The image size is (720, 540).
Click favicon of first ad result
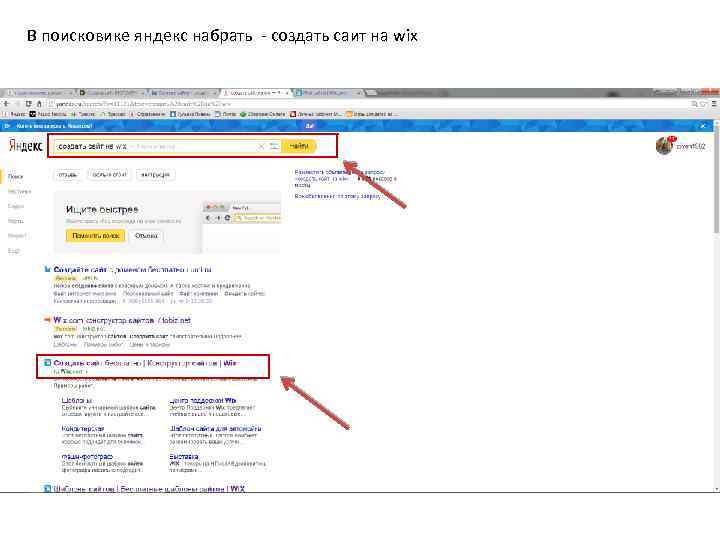47,270
